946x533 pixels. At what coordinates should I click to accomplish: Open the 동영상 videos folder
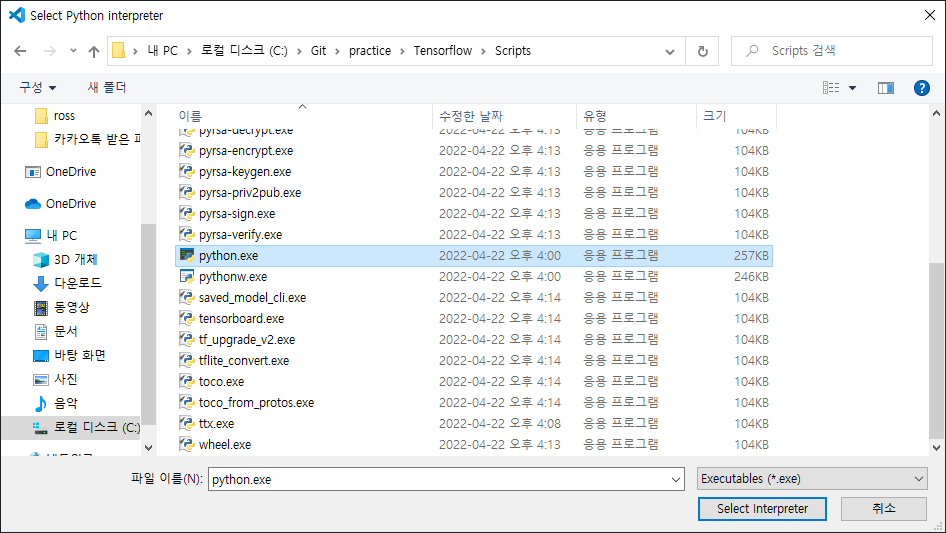61,307
